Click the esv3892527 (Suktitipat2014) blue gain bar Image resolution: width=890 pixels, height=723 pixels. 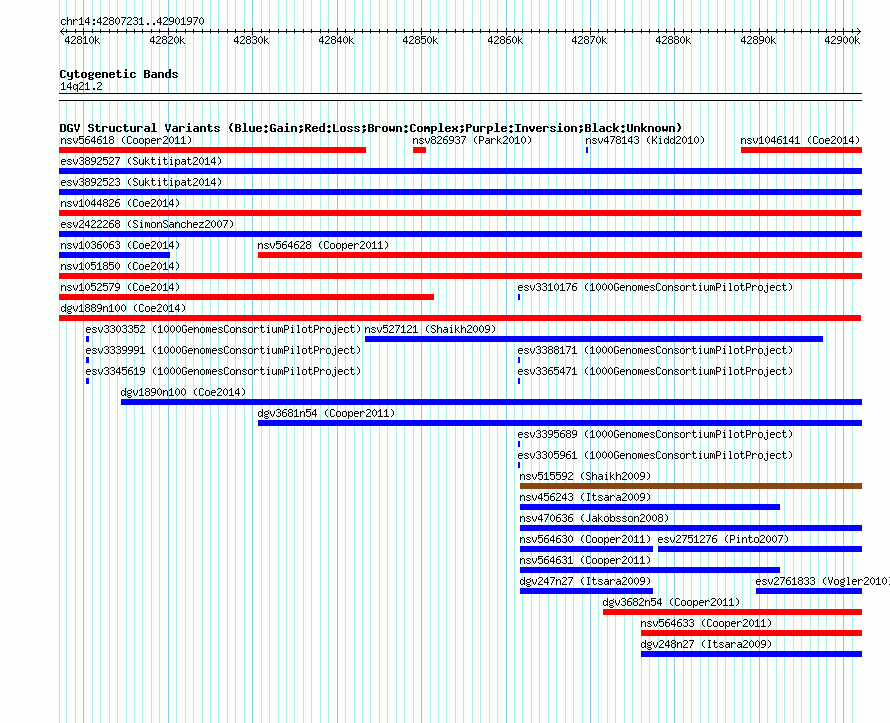[x=460, y=171]
